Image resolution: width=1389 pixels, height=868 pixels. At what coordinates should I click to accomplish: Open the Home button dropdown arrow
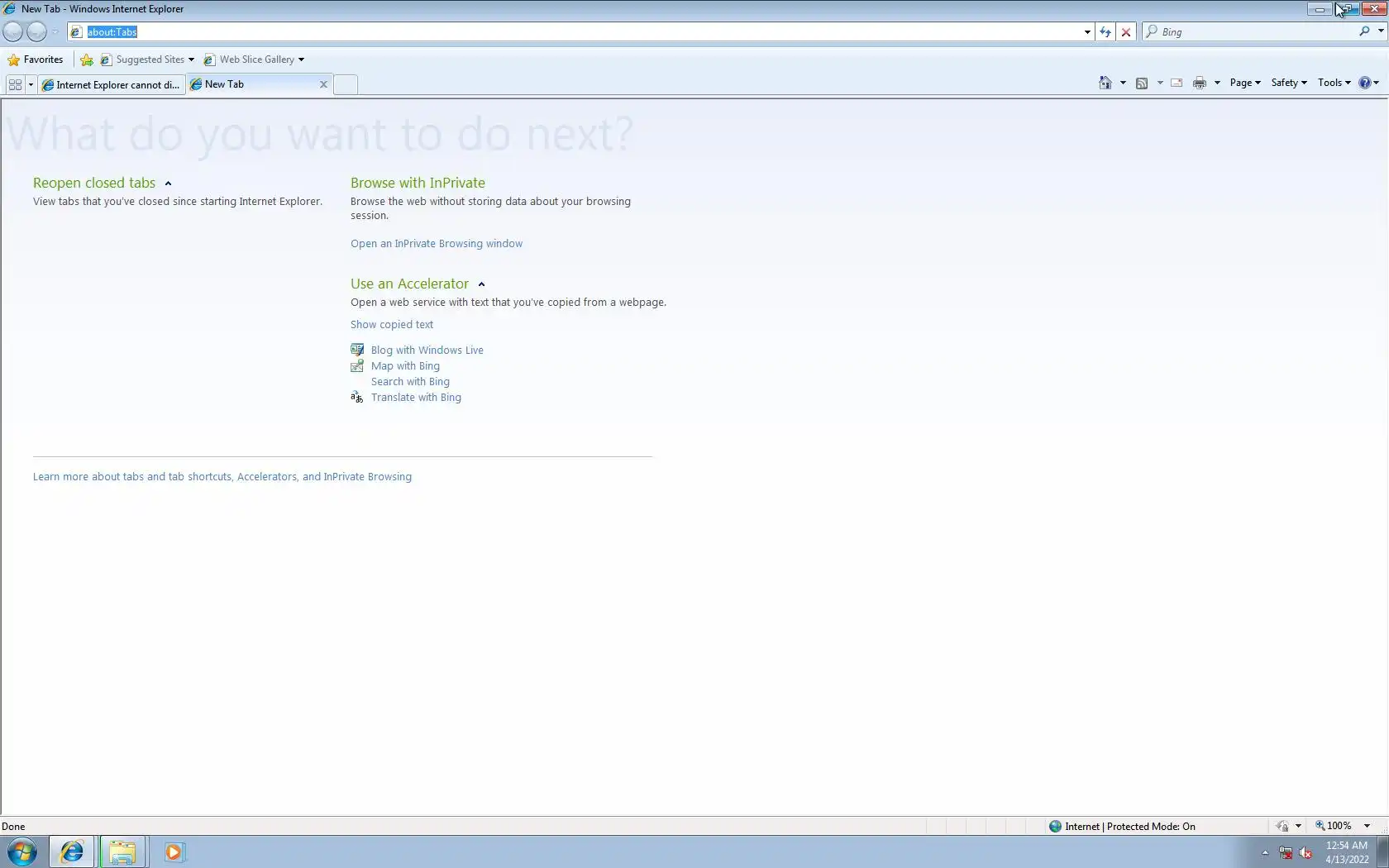(1123, 83)
